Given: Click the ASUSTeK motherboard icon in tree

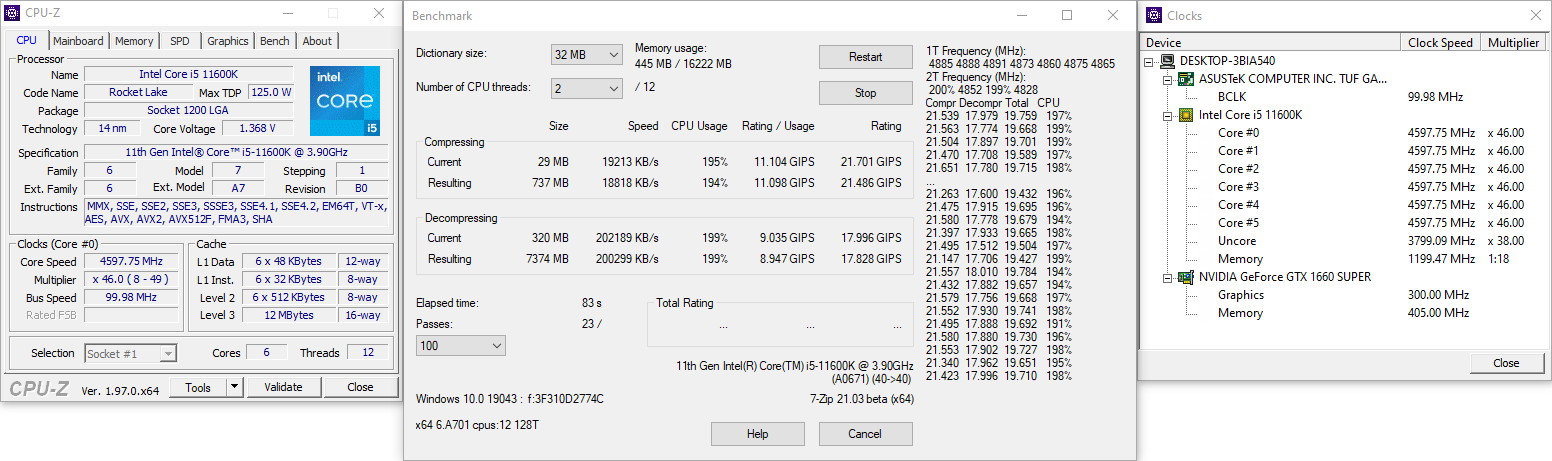Looking at the screenshot, I should [x=1186, y=78].
